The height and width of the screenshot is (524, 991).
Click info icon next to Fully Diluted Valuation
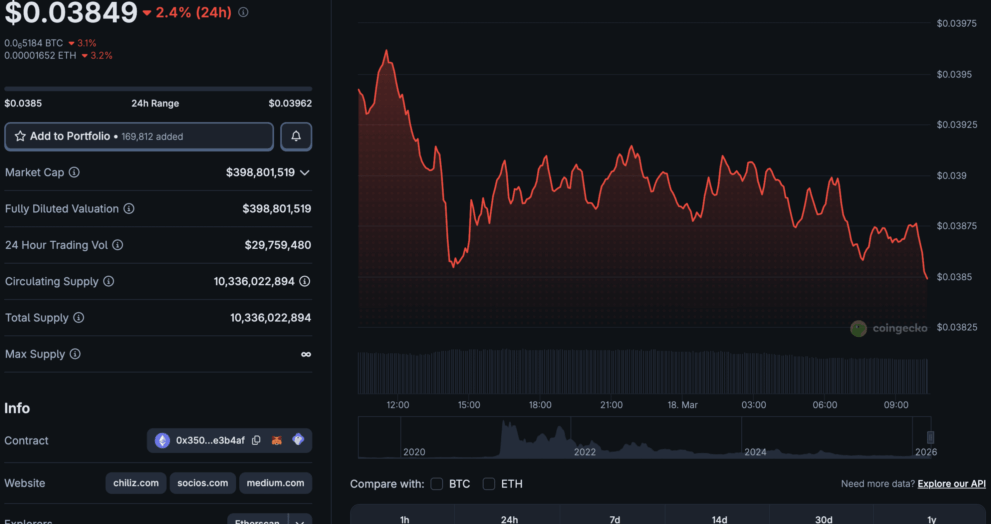(129, 209)
